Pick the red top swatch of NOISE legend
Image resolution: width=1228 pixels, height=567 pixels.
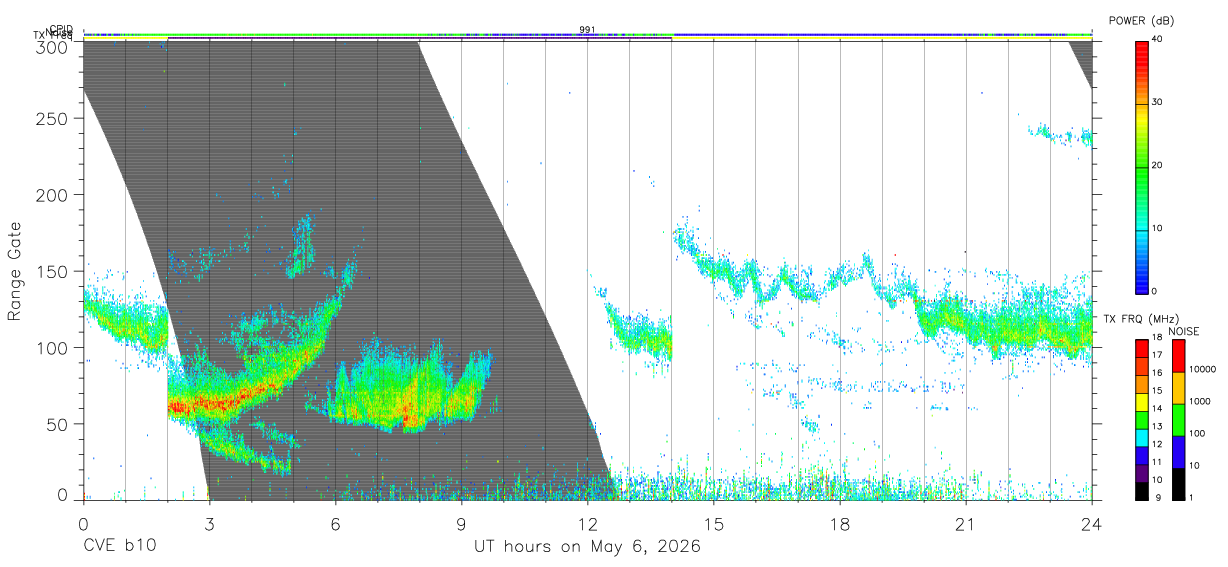coord(1178,356)
